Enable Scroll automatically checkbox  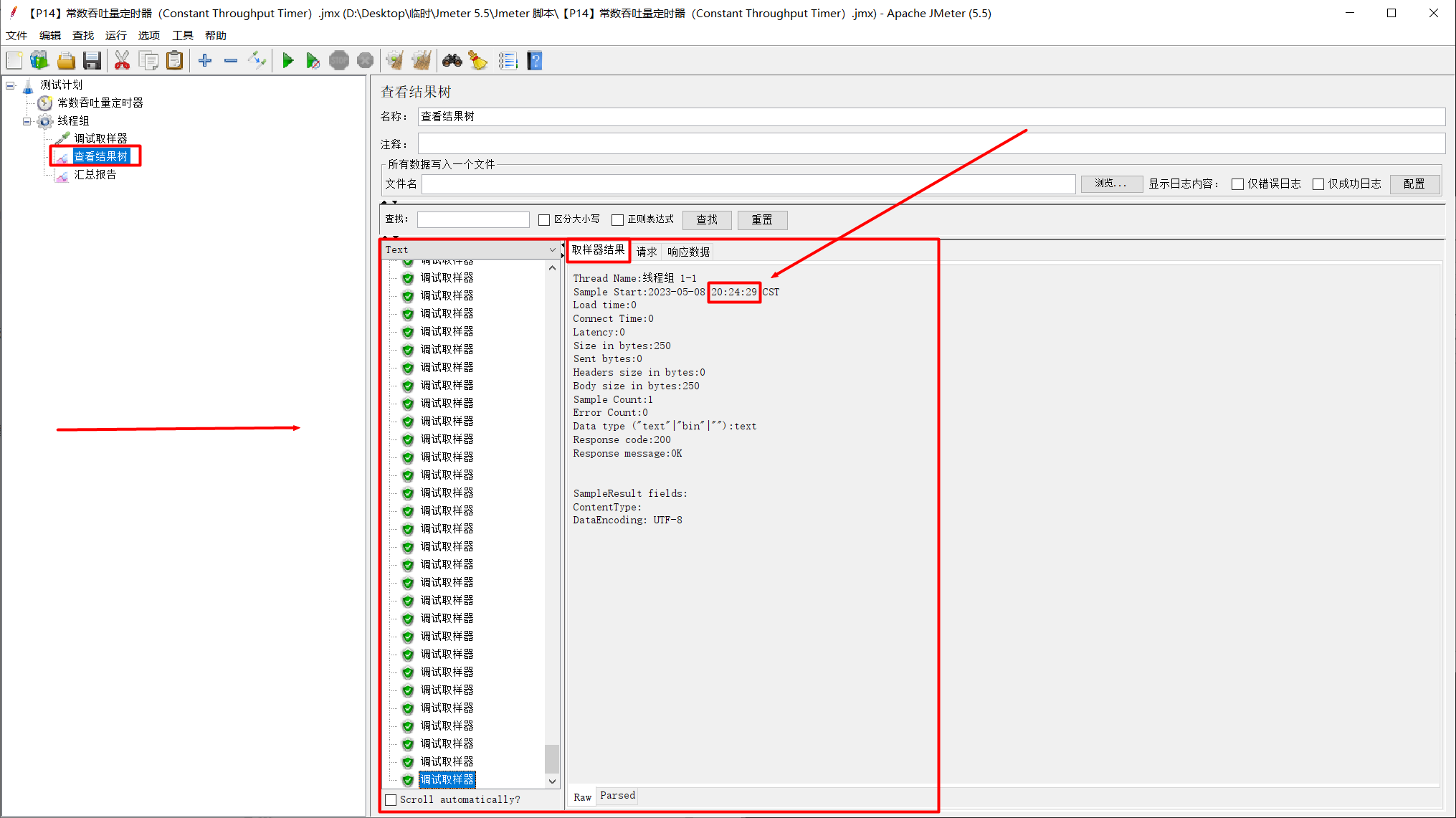(x=391, y=800)
